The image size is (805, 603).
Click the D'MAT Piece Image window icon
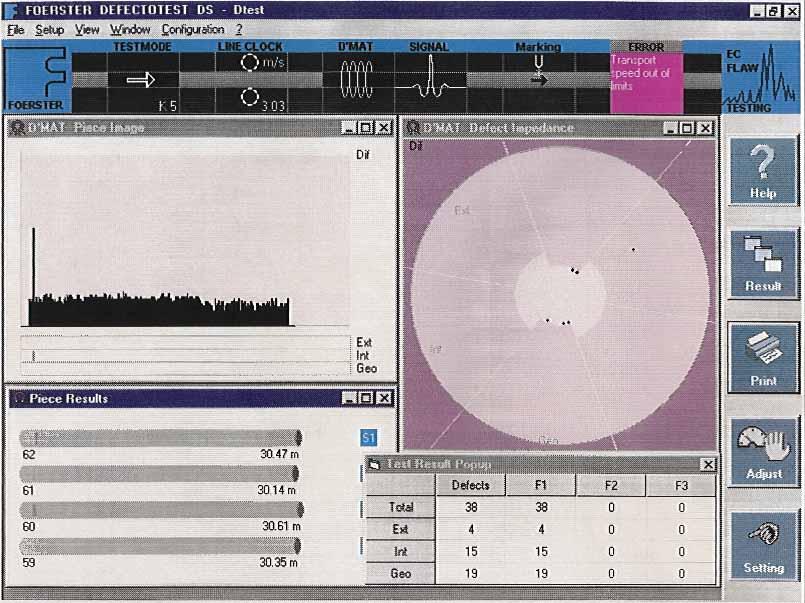tap(18, 127)
